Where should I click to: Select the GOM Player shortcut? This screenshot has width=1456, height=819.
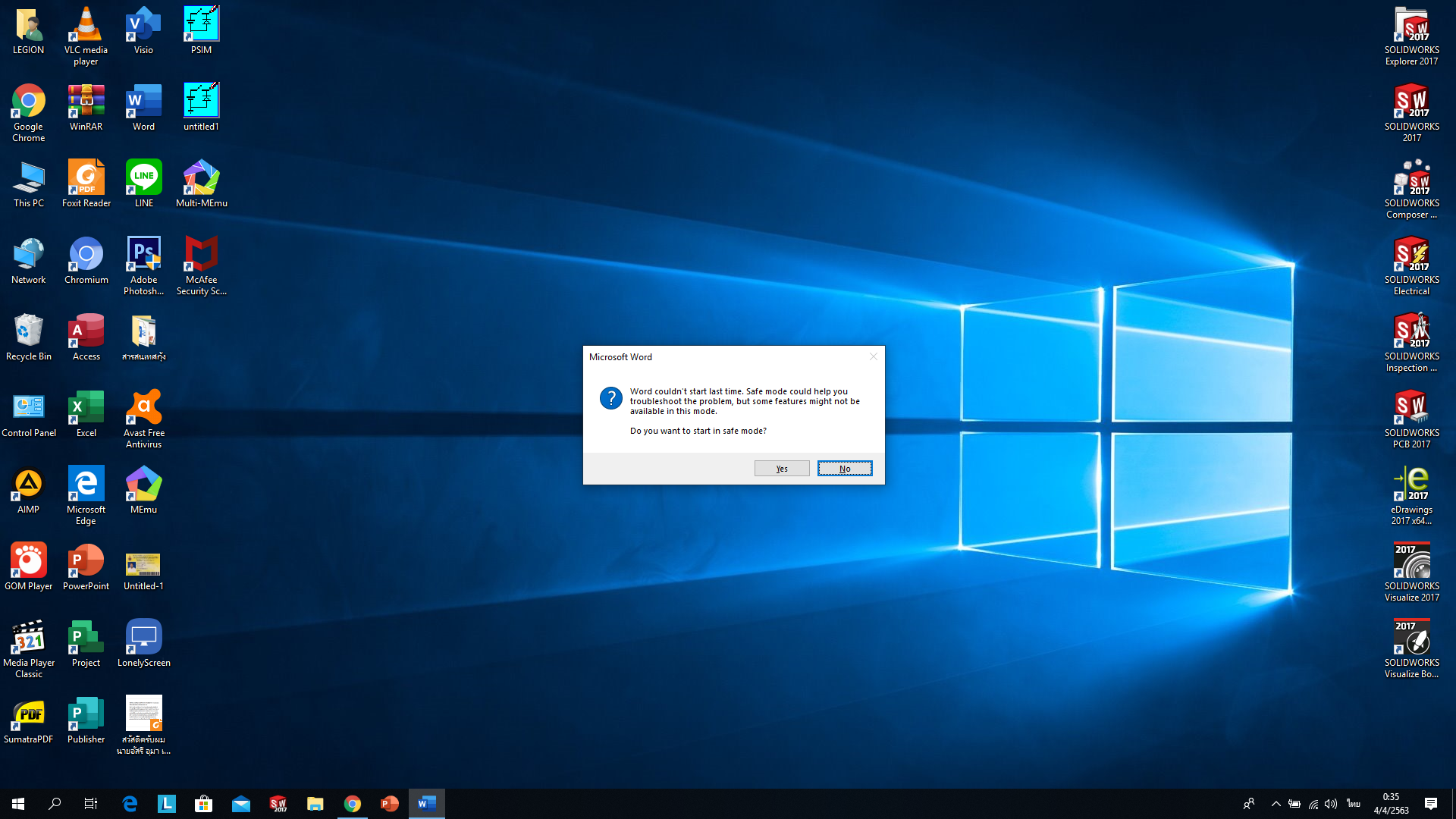point(28,567)
